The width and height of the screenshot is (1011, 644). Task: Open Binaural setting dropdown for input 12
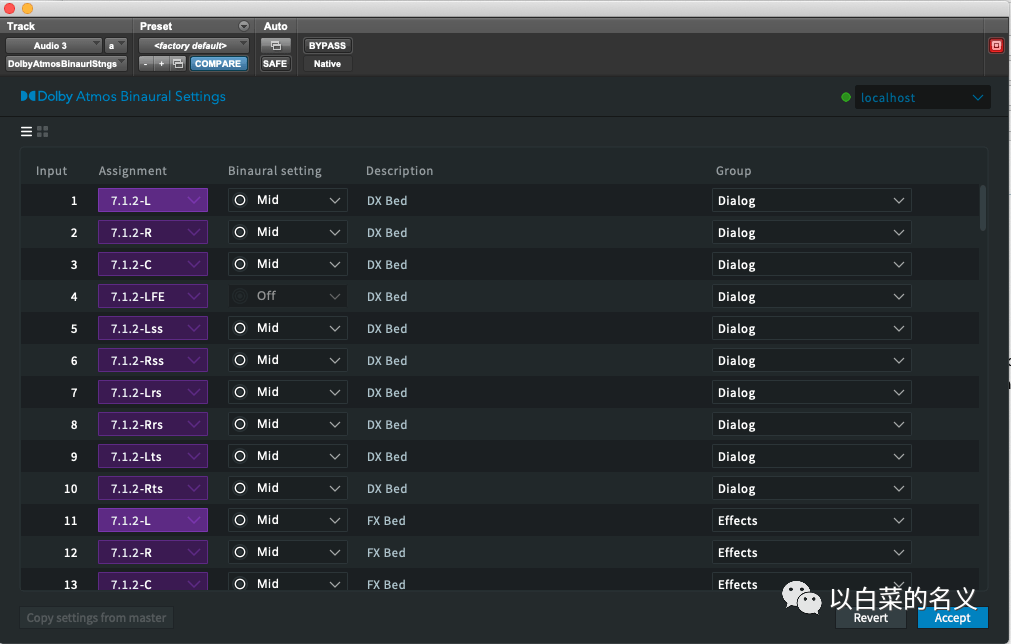pyautogui.click(x=288, y=552)
